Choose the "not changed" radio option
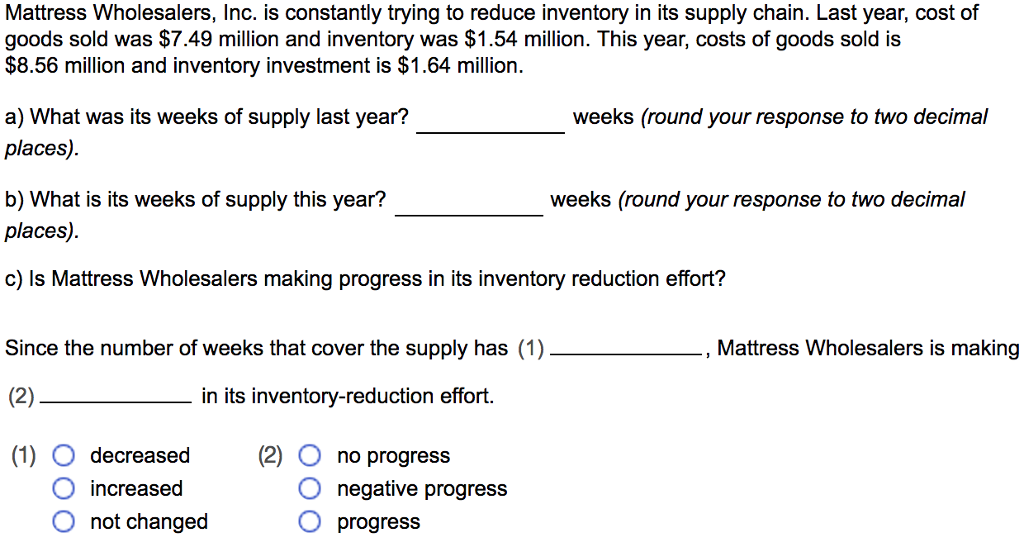 [63, 522]
